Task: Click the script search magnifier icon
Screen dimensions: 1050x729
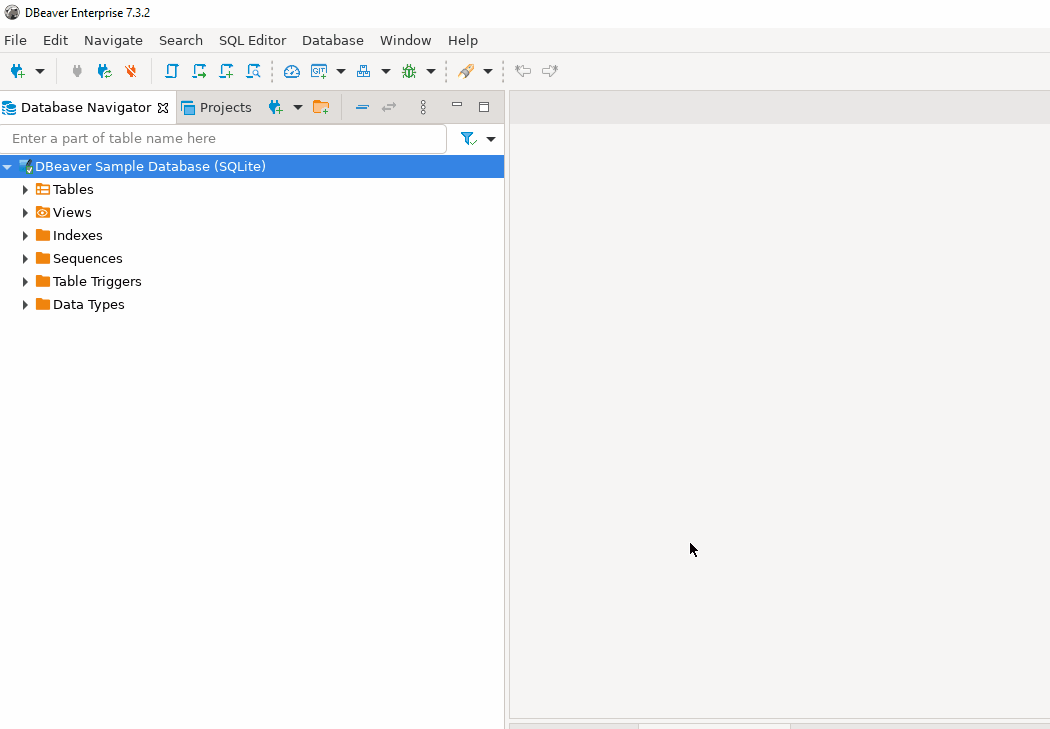Action: point(253,71)
